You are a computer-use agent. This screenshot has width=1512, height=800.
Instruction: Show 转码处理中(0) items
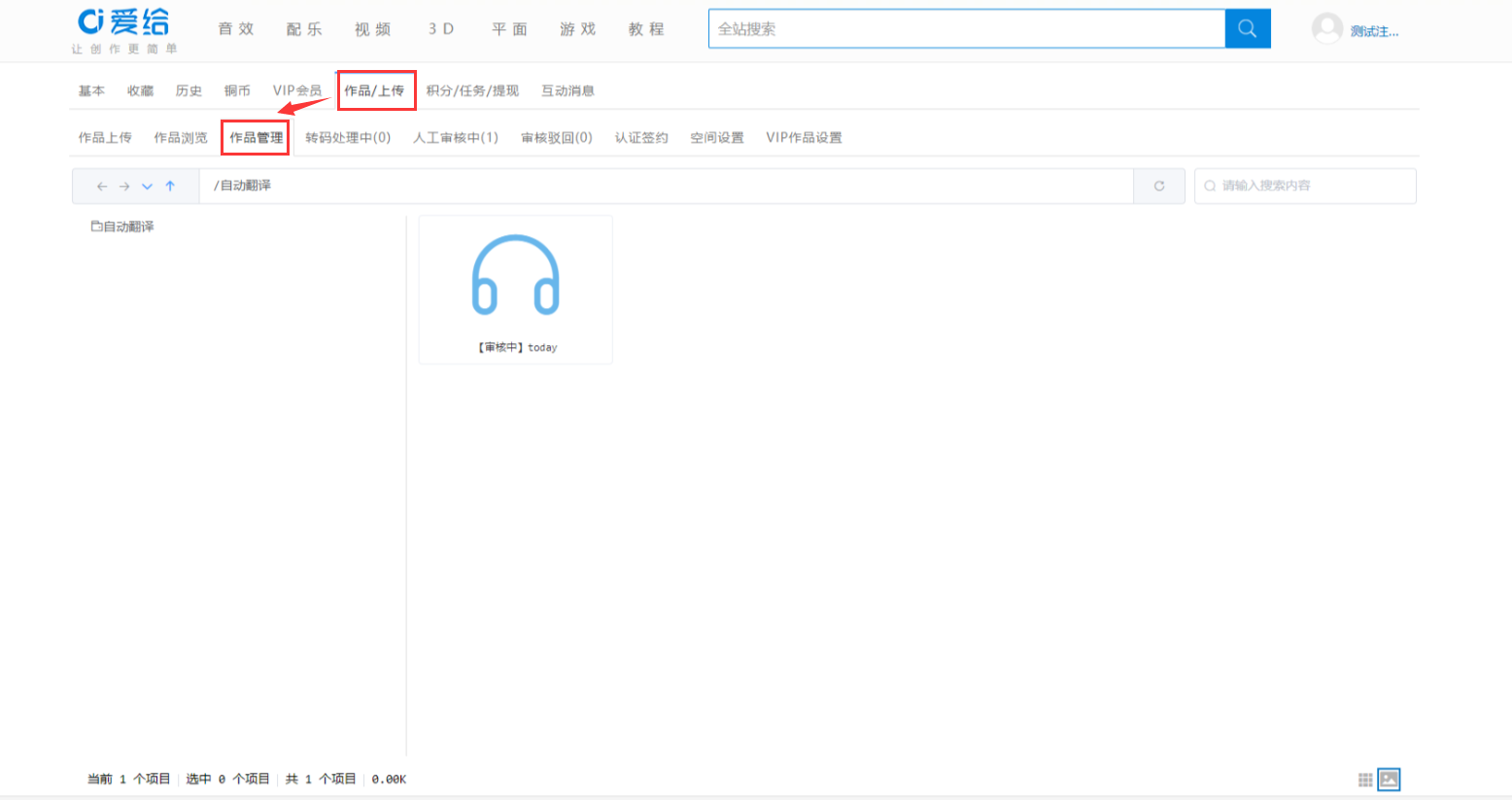tap(348, 138)
